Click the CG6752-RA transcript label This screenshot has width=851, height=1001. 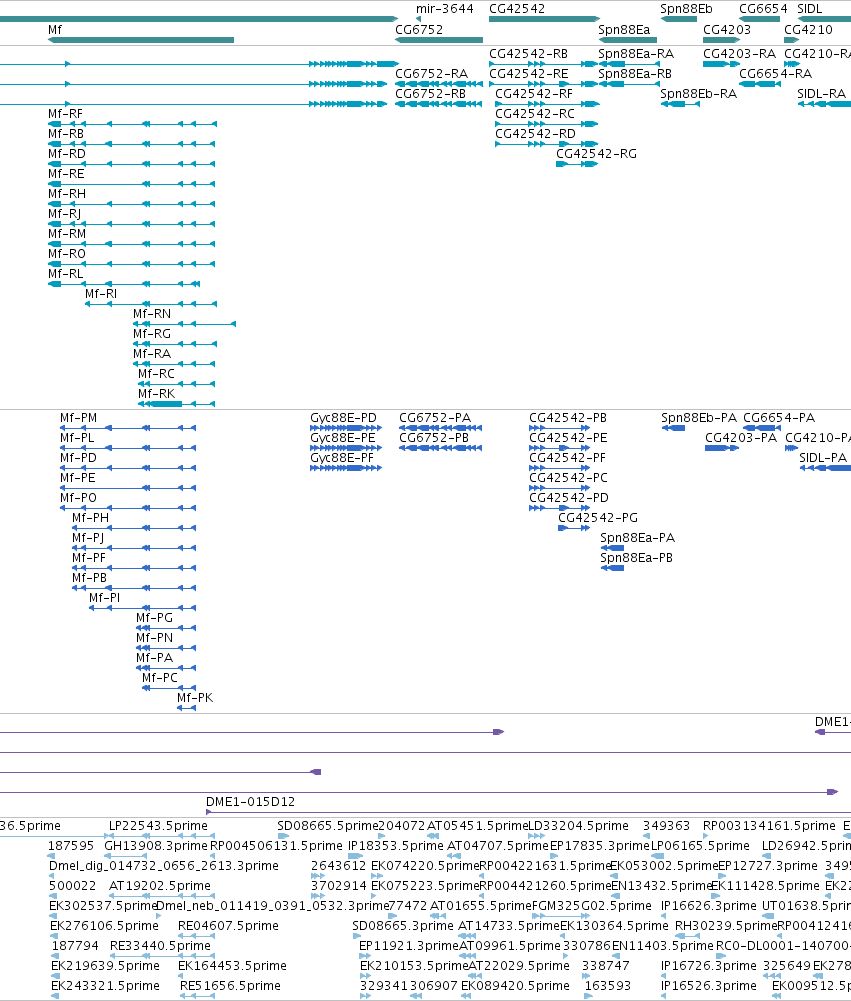pos(432,73)
